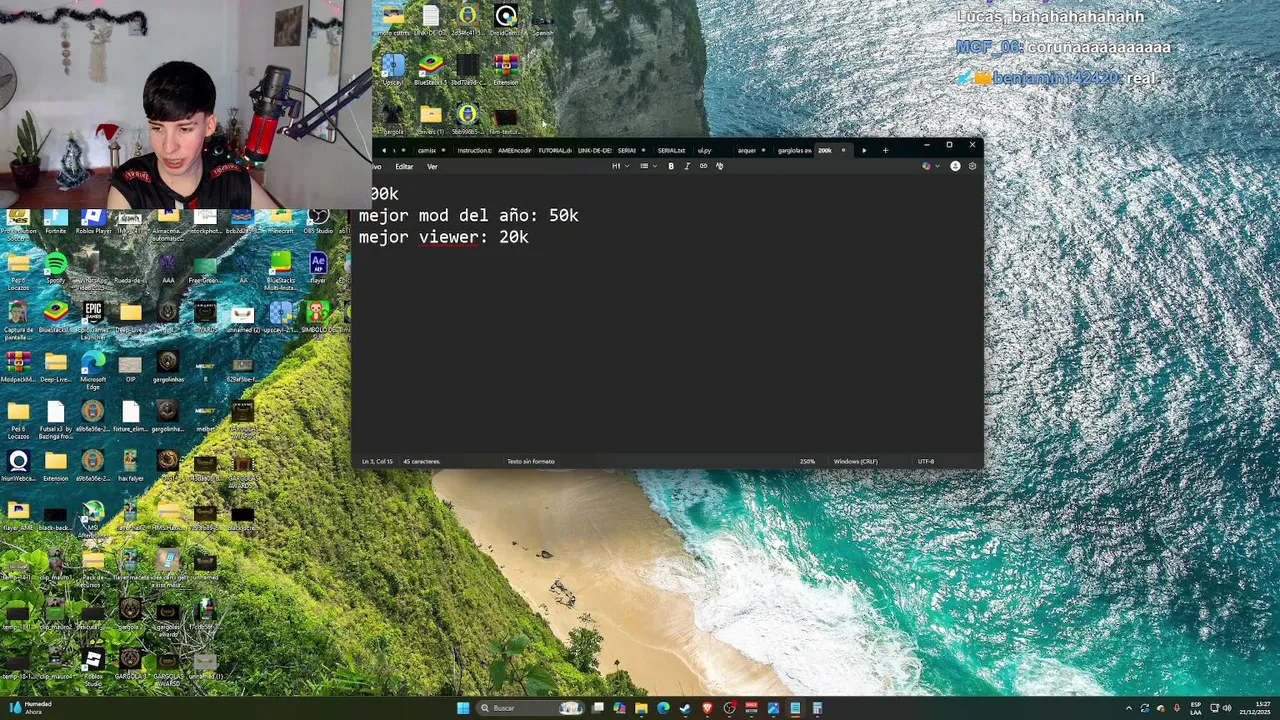Open the account profile icon in Notepad
Viewport: 1280px width, 720px height.
955,166
